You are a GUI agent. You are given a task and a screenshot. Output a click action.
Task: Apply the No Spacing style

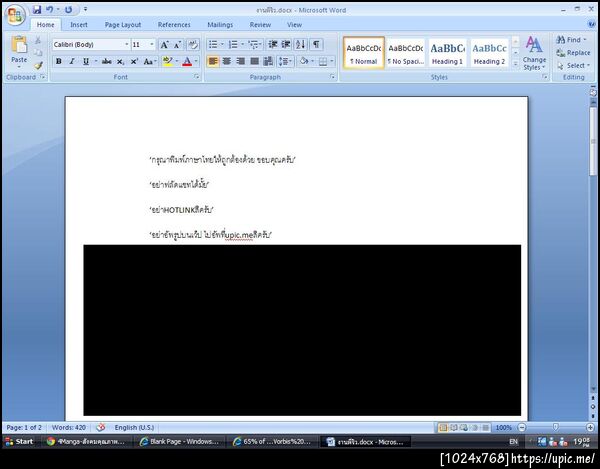click(406, 53)
